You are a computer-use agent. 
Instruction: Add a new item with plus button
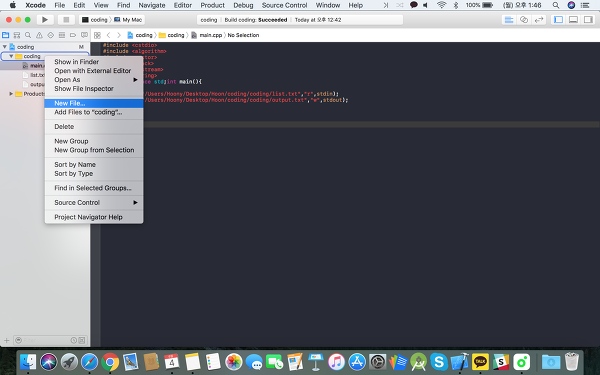click(7, 340)
